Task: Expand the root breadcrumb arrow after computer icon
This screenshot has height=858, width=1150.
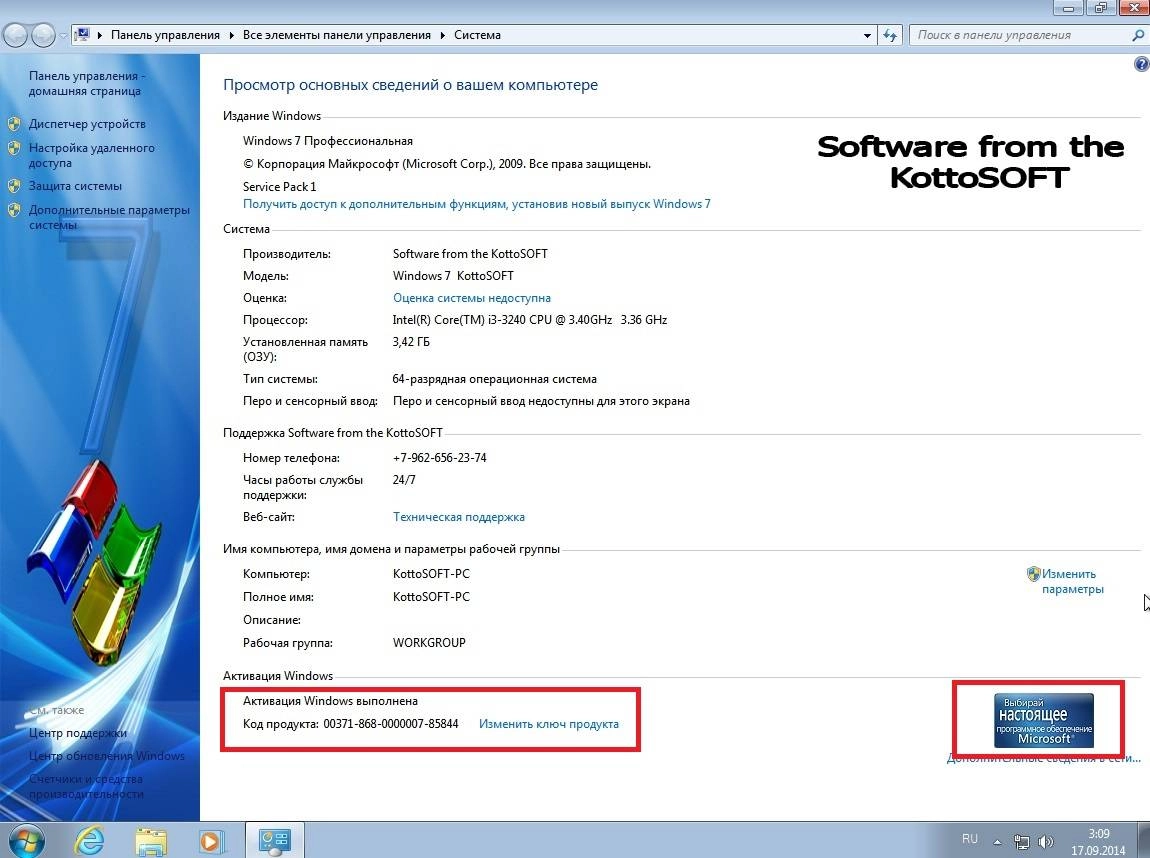Action: (100, 35)
